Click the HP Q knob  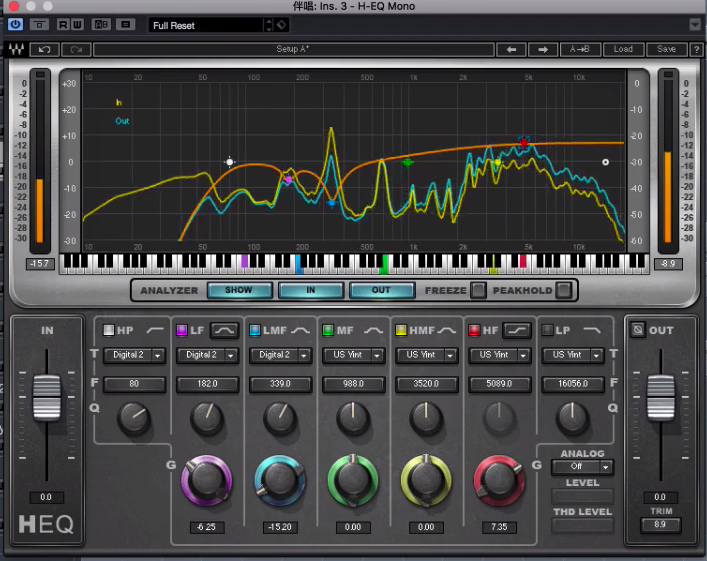point(134,418)
